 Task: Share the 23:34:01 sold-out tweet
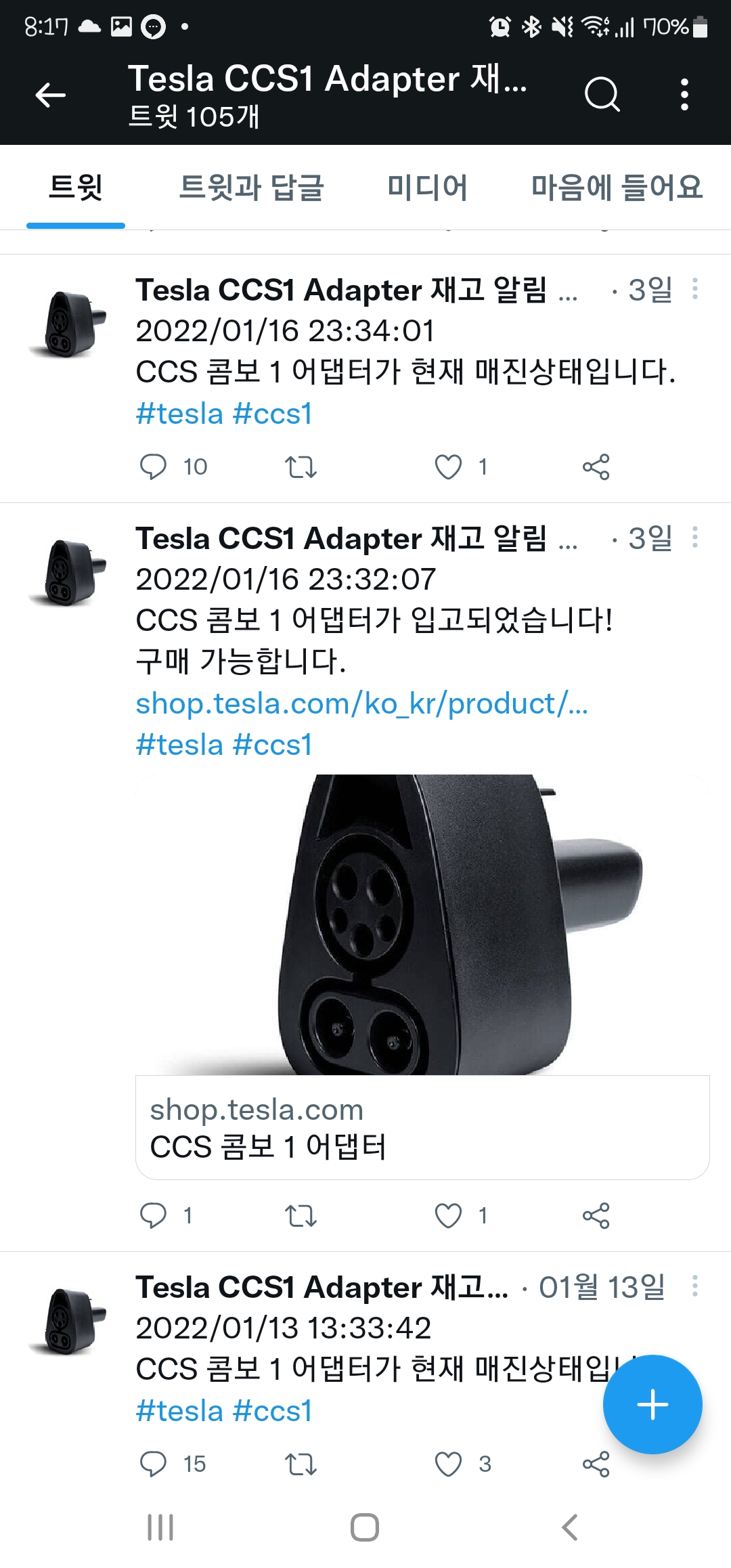click(x=596, y=466)
